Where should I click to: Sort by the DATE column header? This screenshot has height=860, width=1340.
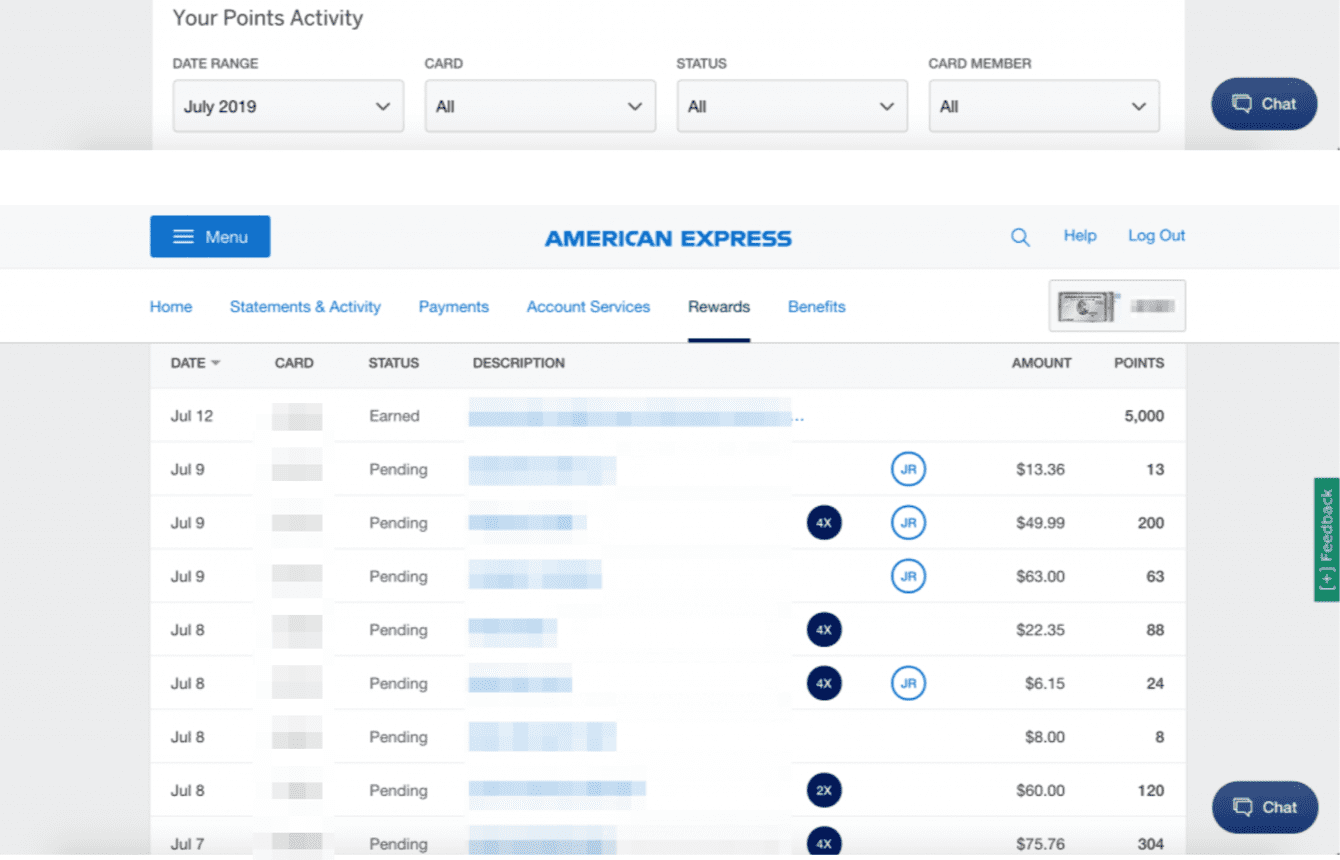(195, 363)
